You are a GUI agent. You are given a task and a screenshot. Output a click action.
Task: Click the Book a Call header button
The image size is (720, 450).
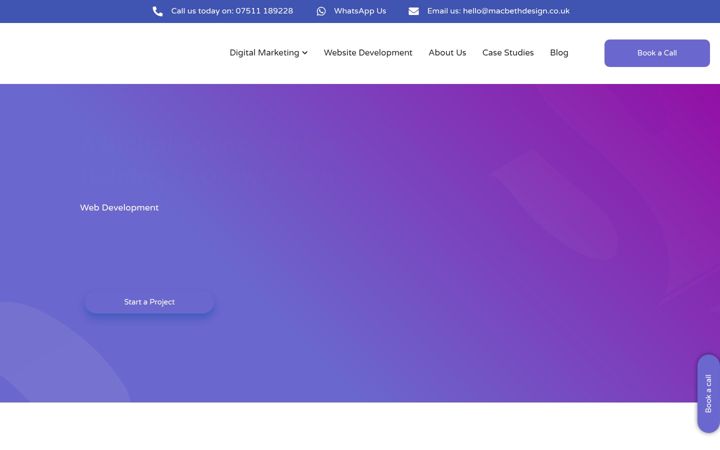pyautogui.click(x=657, y=53)
